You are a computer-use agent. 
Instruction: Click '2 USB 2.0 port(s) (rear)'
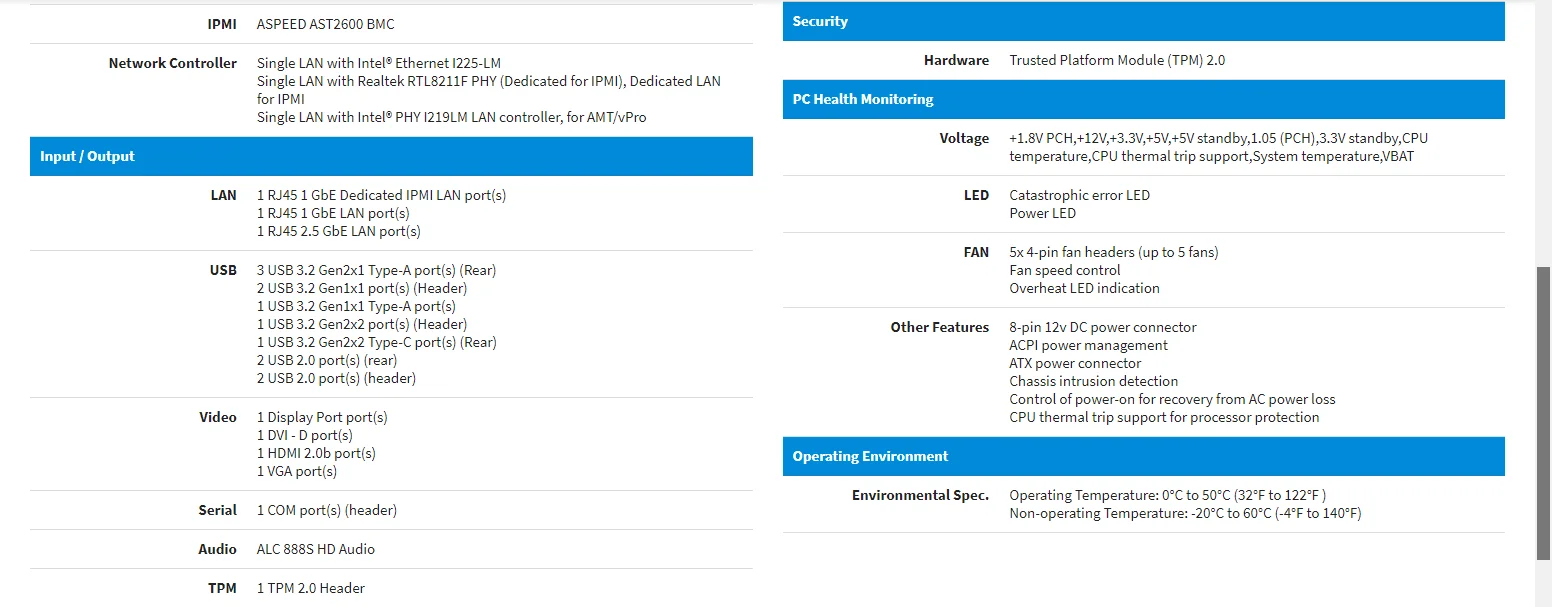327,360
